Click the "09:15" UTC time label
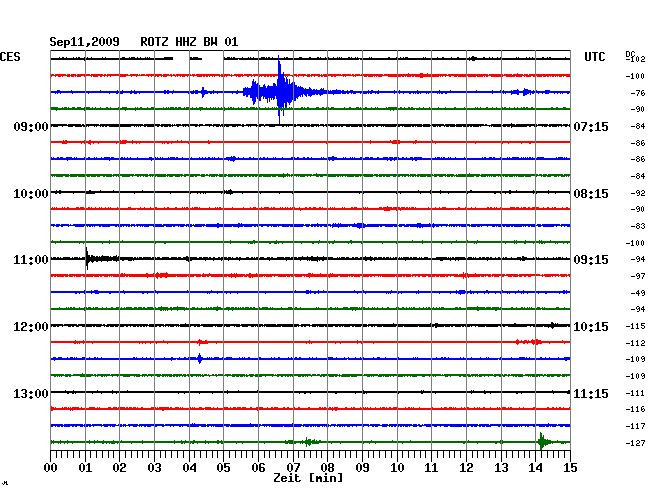Screen dimensions: 650x494 pos(591,260)
